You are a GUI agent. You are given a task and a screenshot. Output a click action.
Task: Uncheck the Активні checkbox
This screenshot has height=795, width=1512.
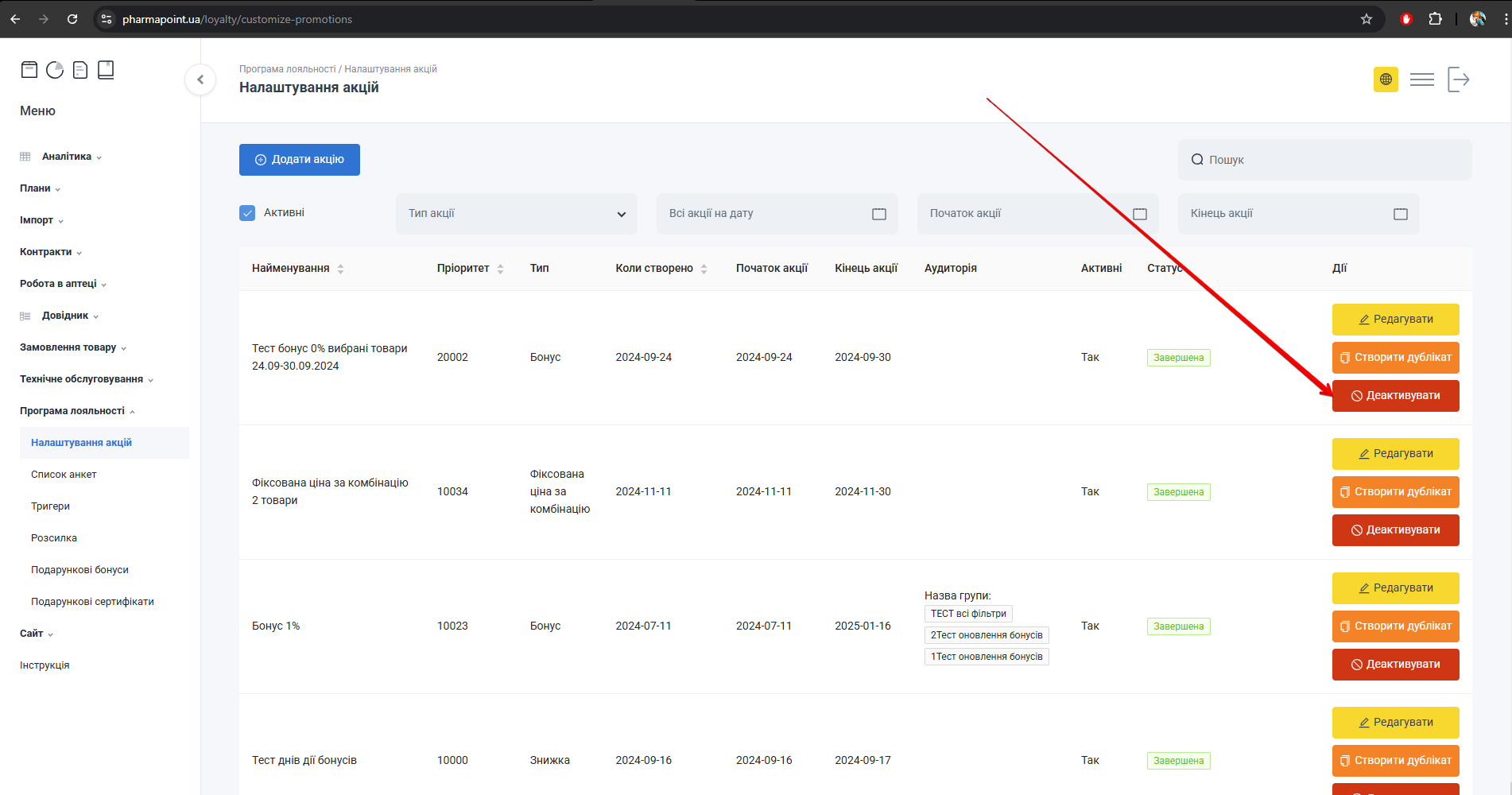click(x=247, y=213)
